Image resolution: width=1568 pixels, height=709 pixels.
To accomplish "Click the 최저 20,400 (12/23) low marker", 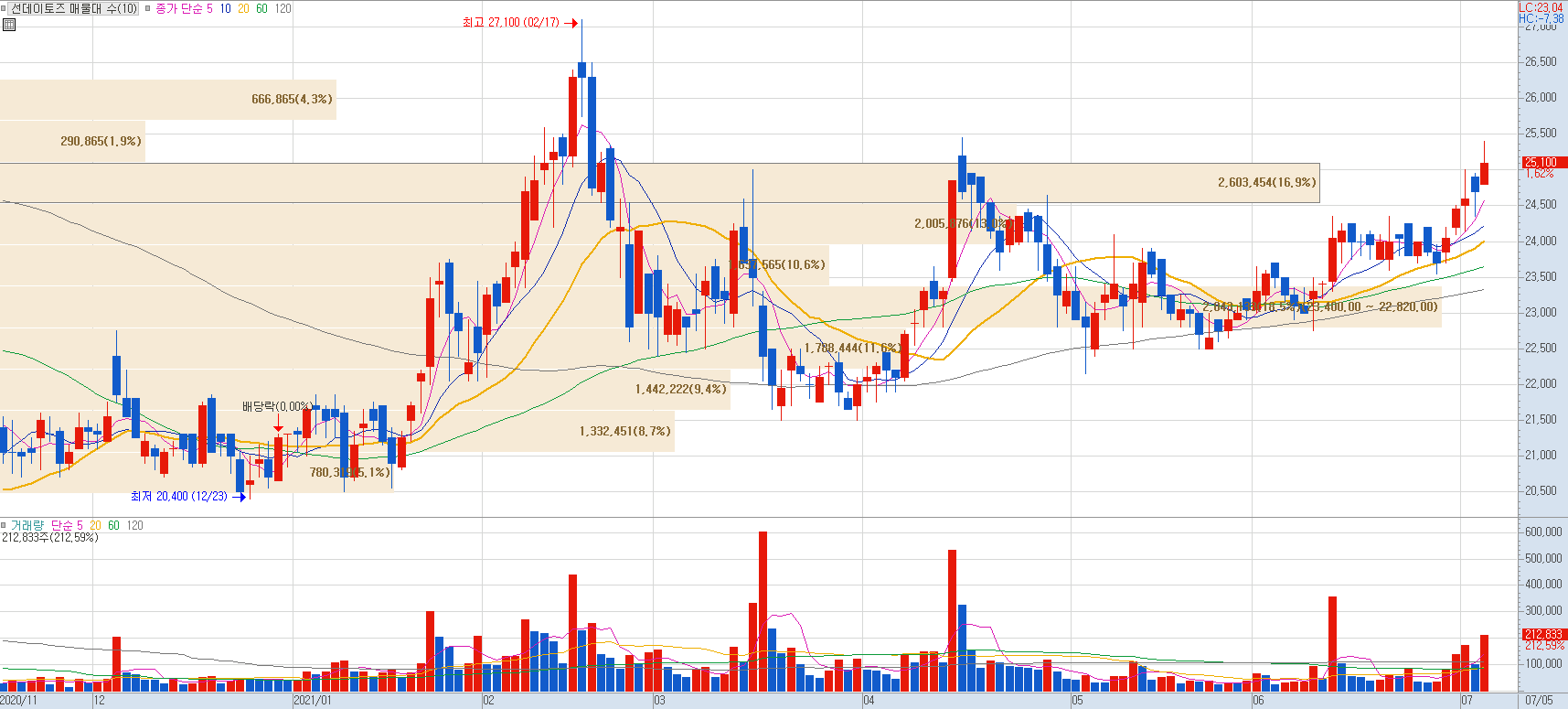I will pos(188,496).
